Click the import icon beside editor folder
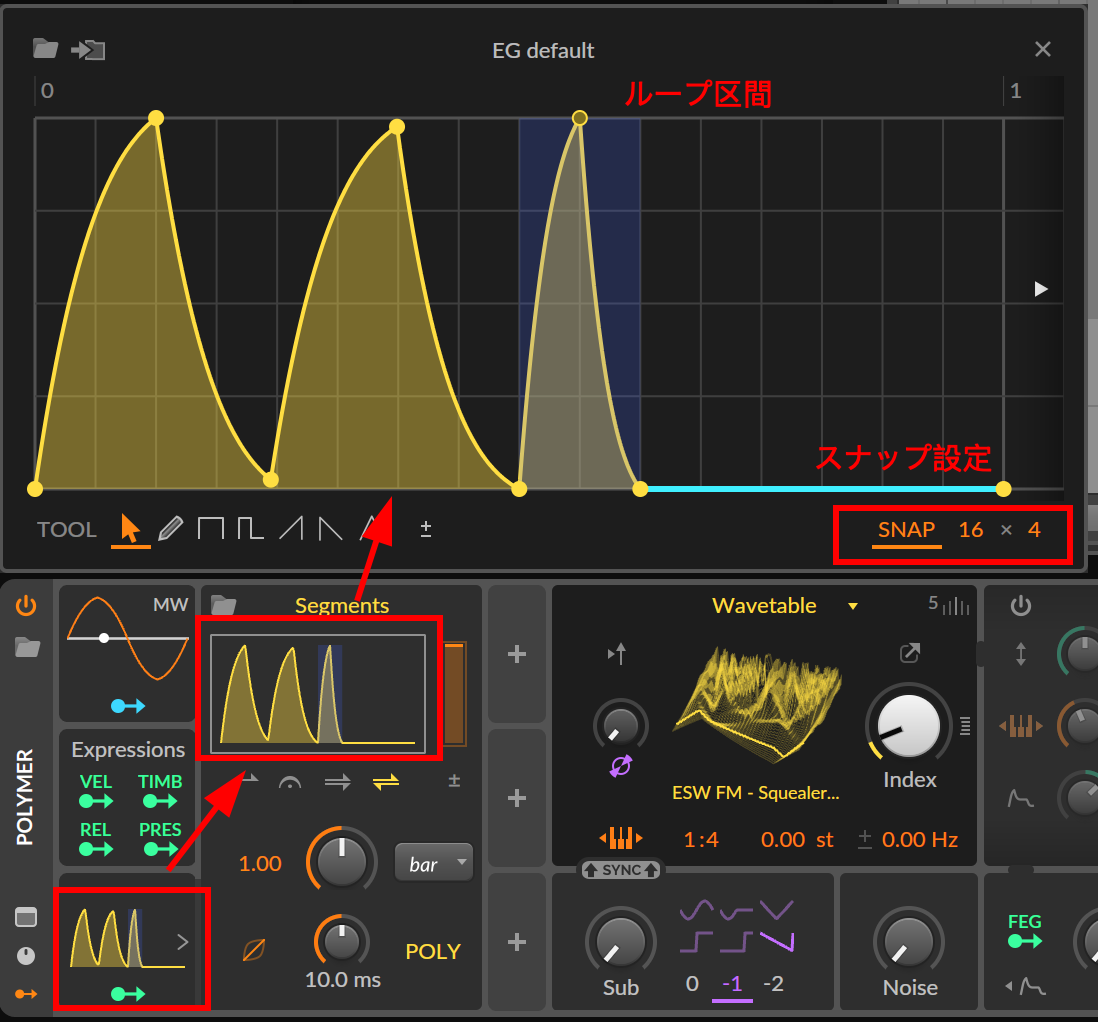Image resolution: width=1098 pixels, height=1022 pixels. click(x=88, y=50)
